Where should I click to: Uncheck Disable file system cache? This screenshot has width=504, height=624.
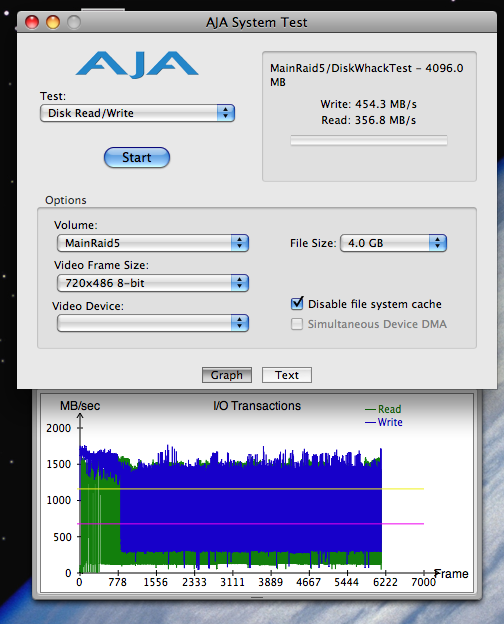click(x=297, y=304)
